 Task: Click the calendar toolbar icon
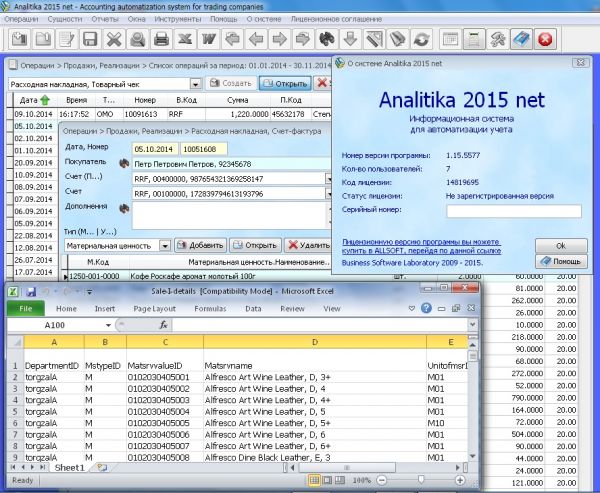pos(450,39)
